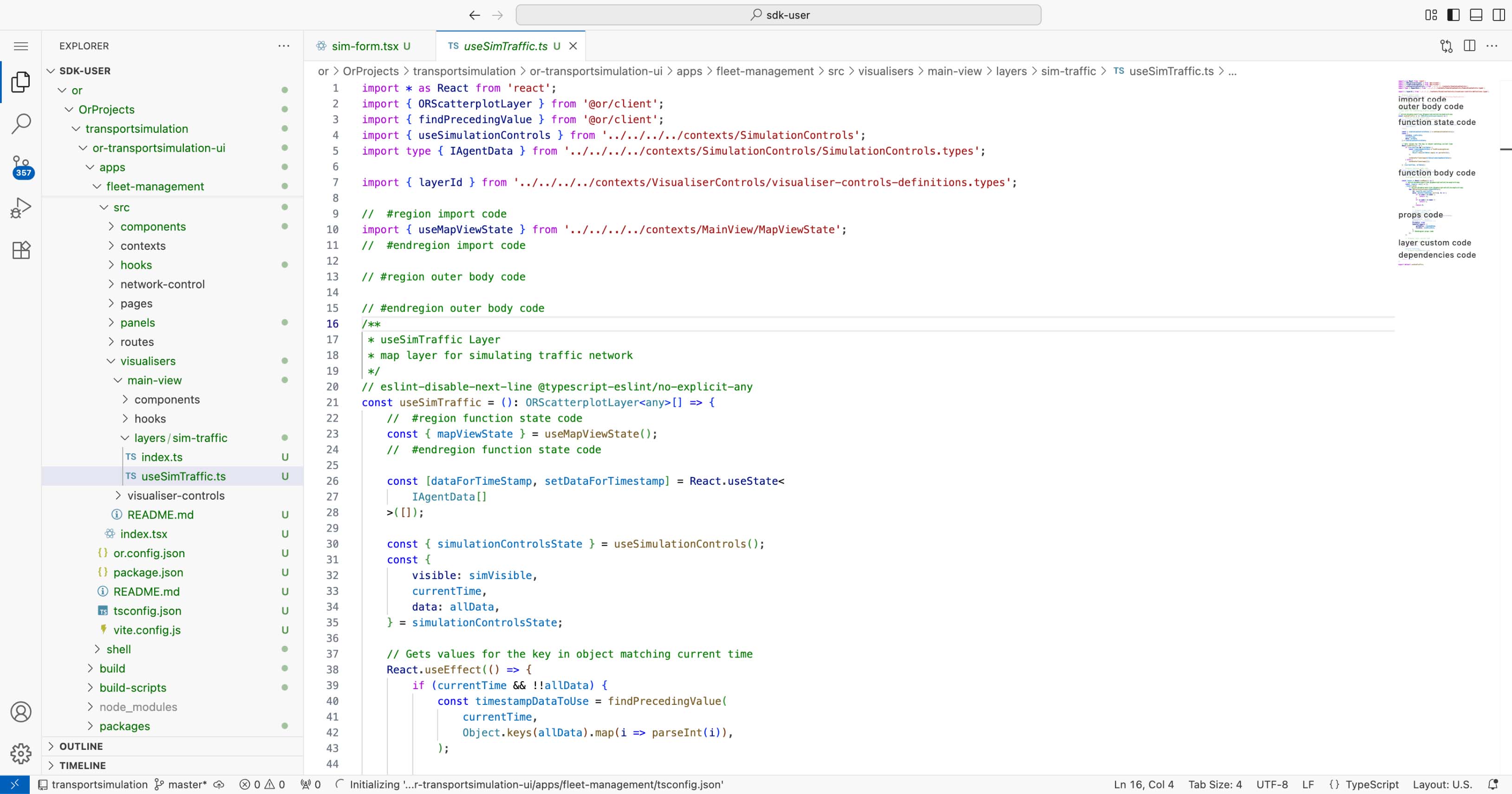The image size is (1512, 794).
Task: Expand the OUTLINE section
Action: [x=173, y=747]
